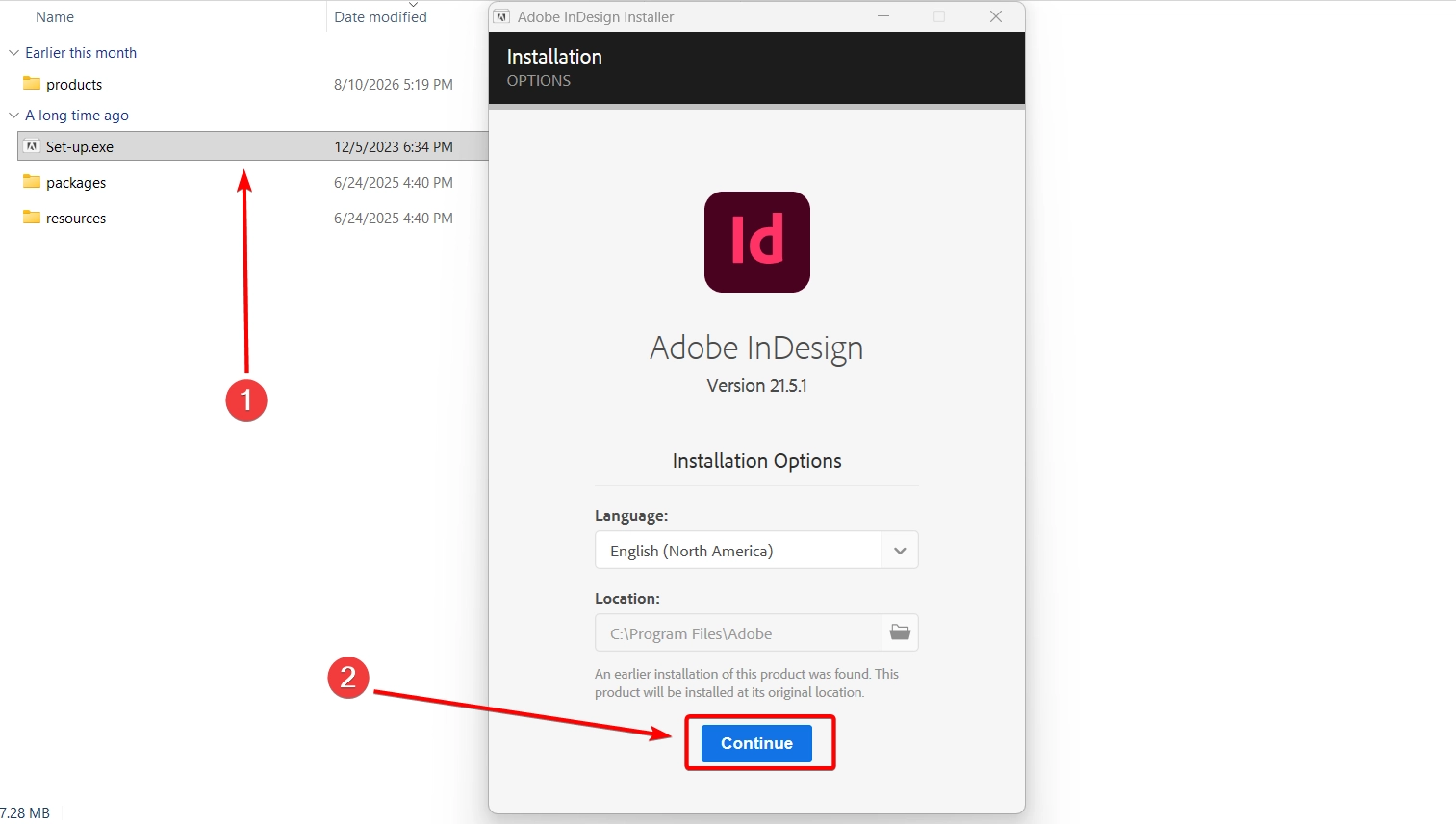Click the Installation Options heading
Image resolution: width=1456 pixels, height=824 pixels.
[757, 461]
